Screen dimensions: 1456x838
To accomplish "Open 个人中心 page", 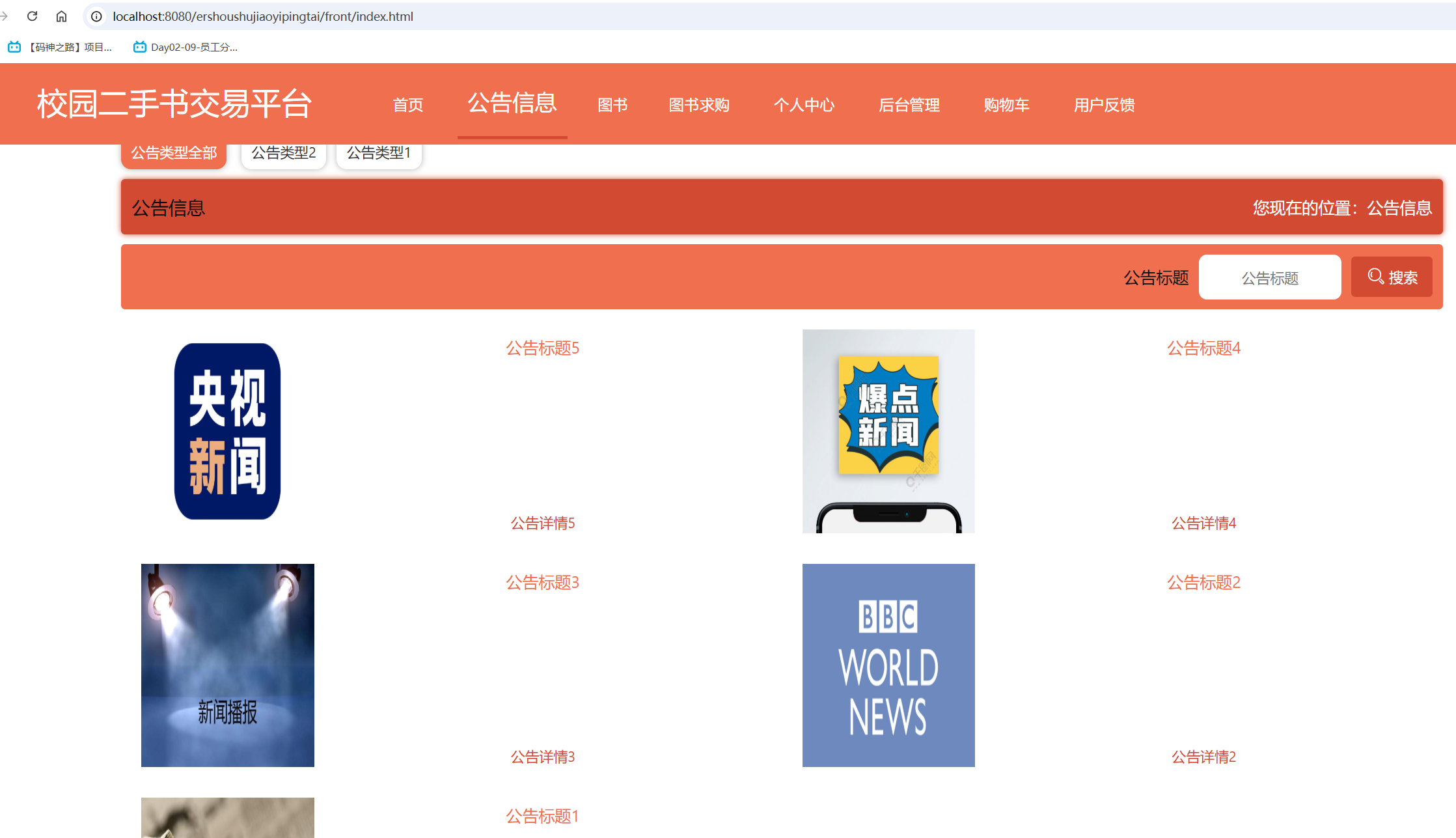I will click(804, 105).
